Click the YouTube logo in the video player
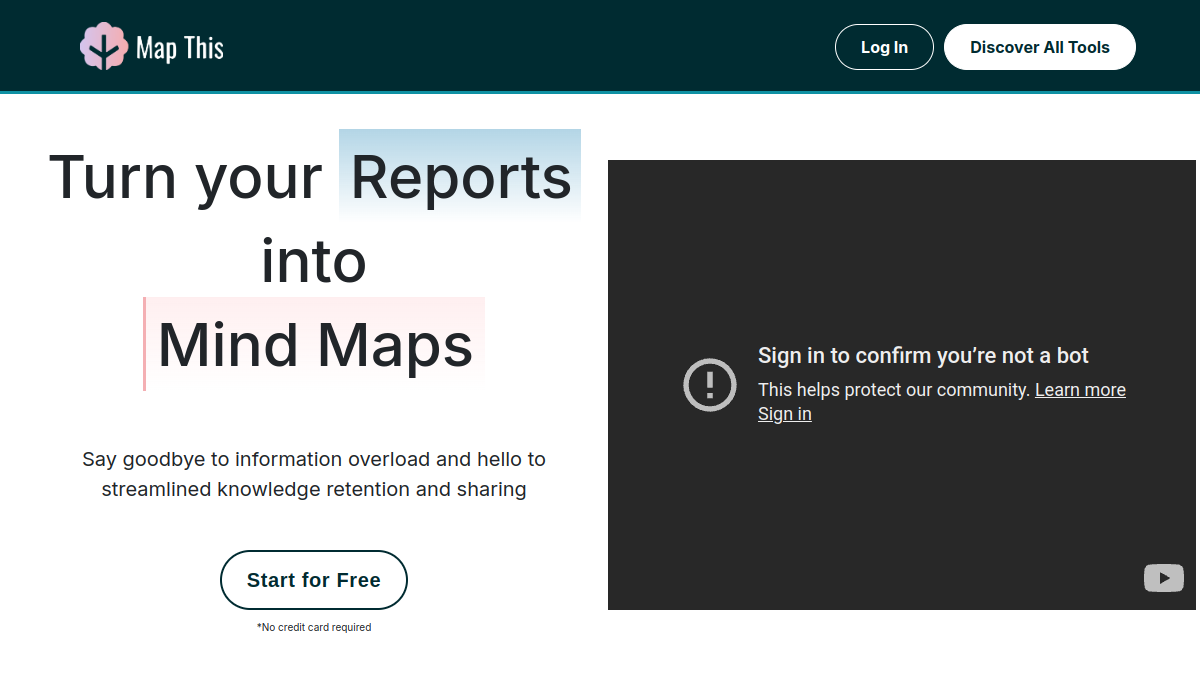 point(1164,578)
